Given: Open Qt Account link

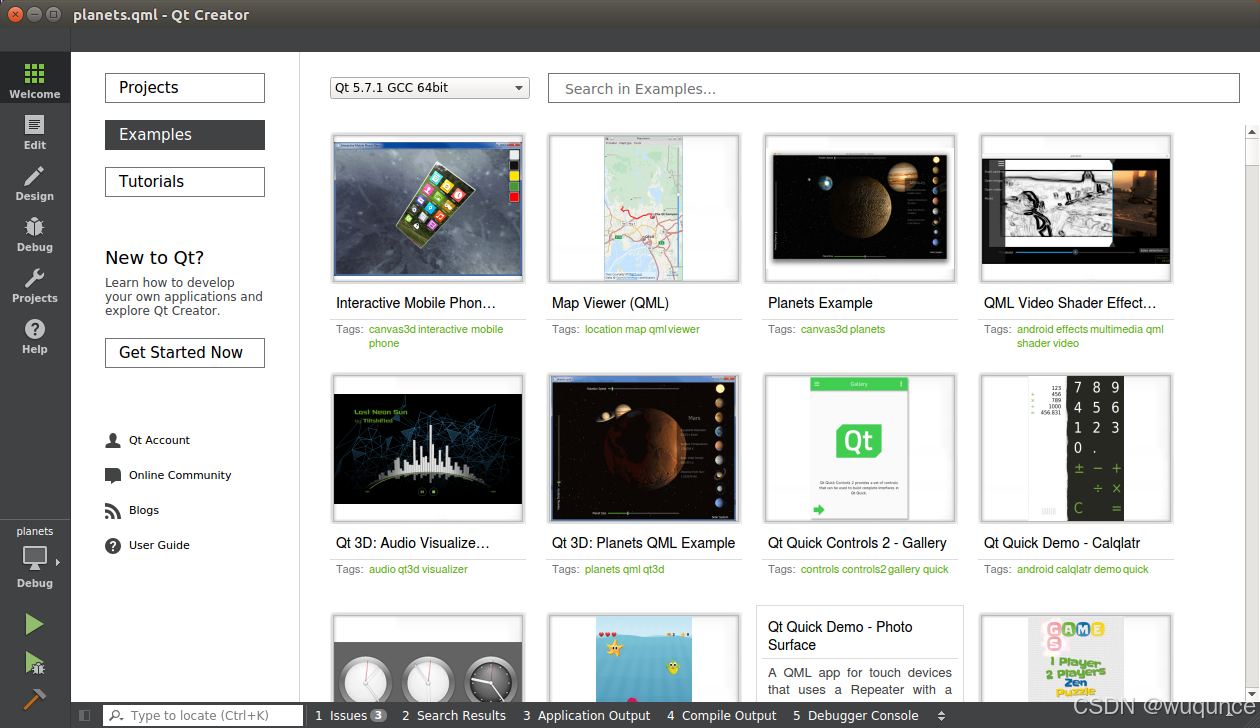Looking at the screenshot, I should coord(159,440).
